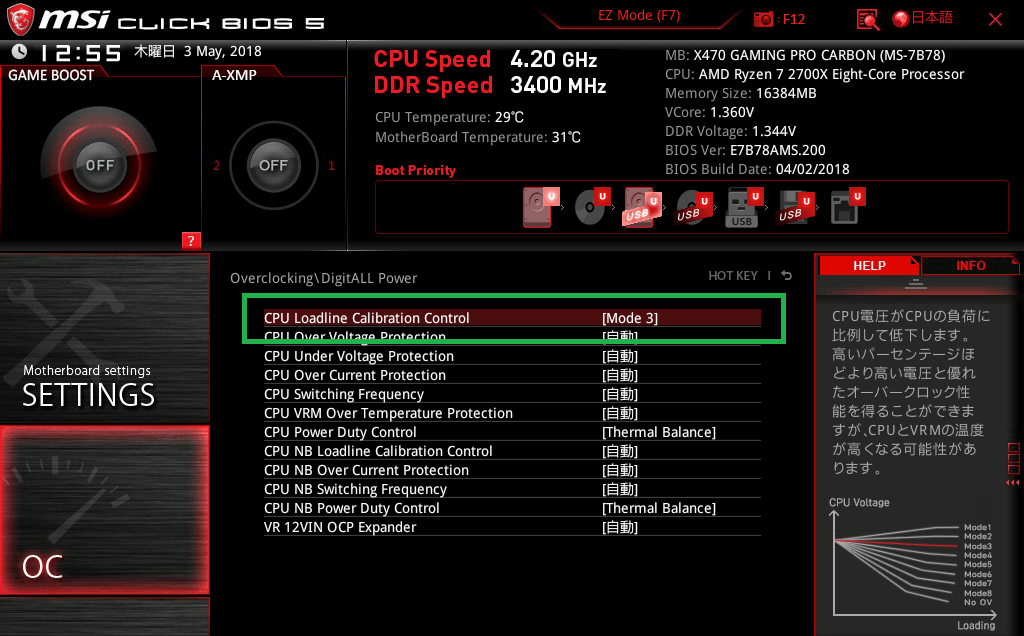Select the VR 12VIN OCP Expander row
The width and height of the screenshot is (1024, 636).
(x=512, y=526)
